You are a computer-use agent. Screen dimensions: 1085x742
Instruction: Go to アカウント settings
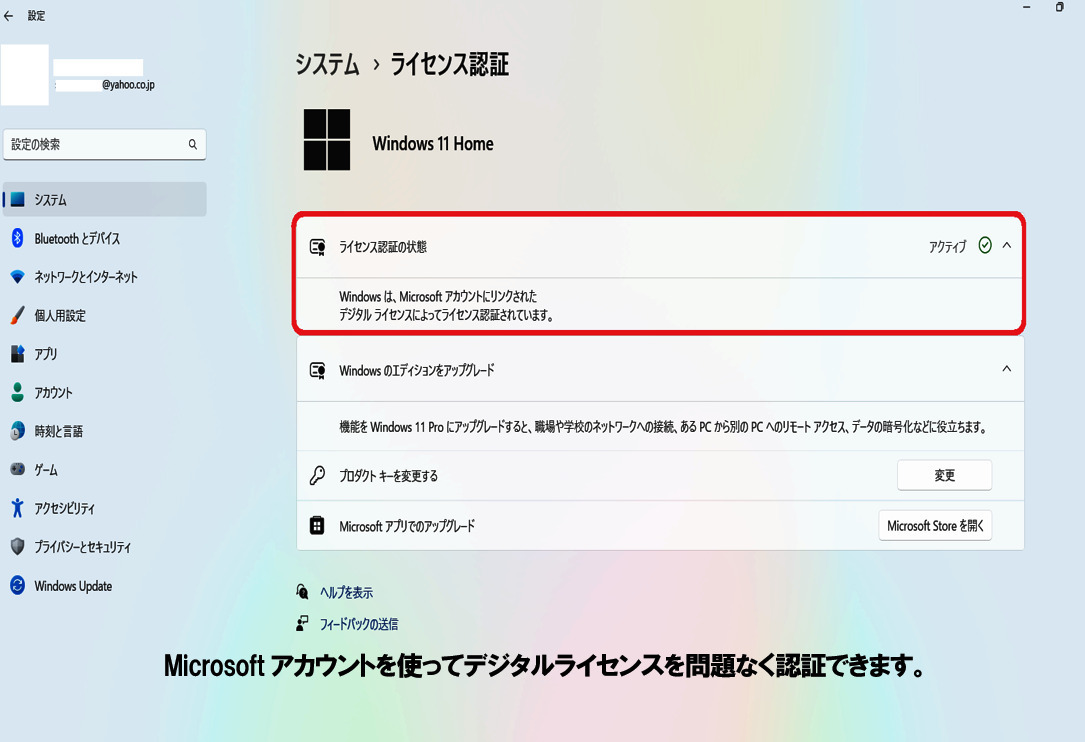pos(104,392)
